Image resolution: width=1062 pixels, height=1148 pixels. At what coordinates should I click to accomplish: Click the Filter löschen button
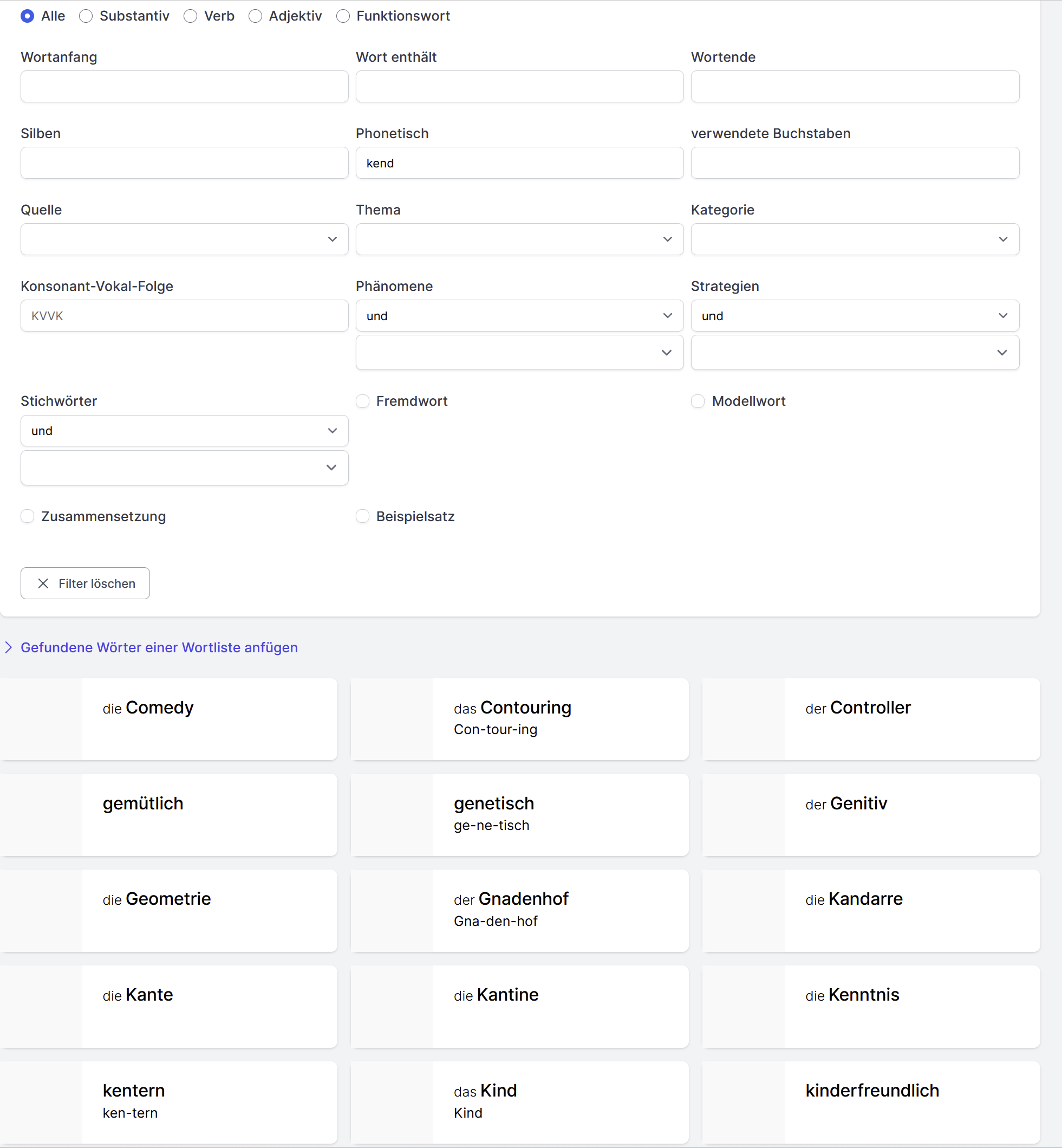[84, 583]
